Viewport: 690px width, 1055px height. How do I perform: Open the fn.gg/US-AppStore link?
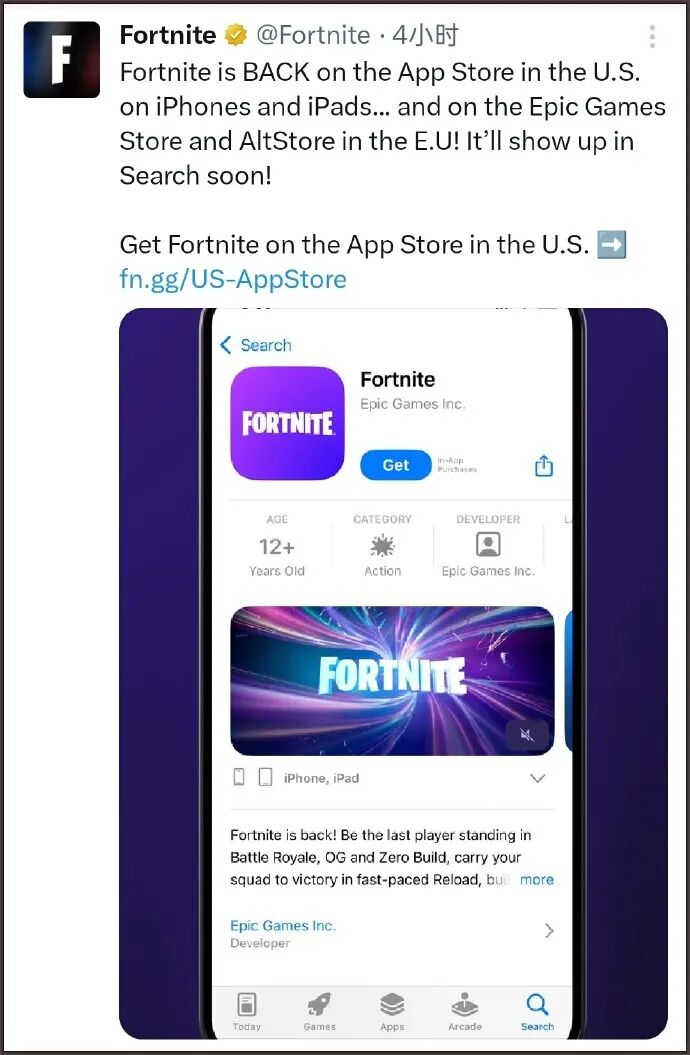coord(233,279)
